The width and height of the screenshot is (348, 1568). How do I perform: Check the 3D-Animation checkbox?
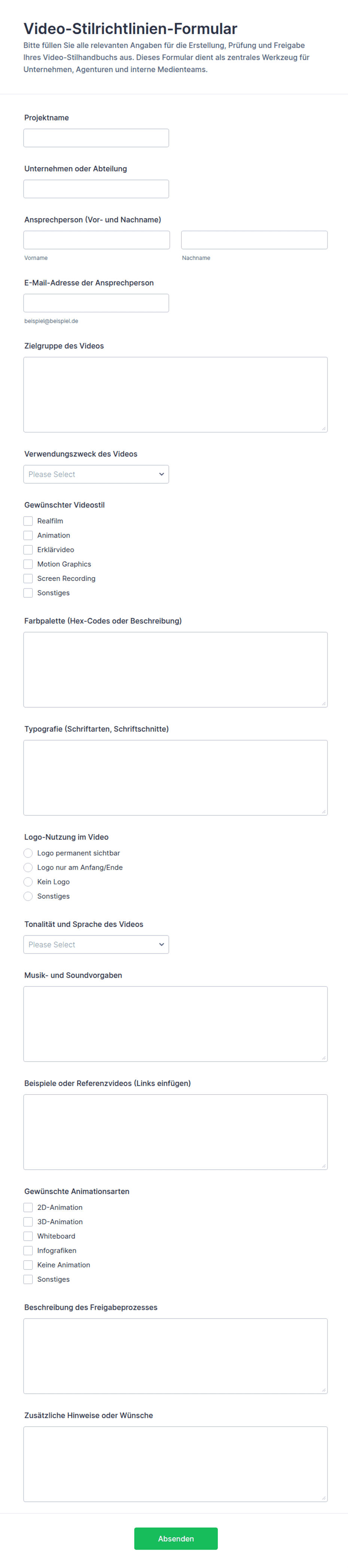pyautogui.click(x=28, y=1222)
